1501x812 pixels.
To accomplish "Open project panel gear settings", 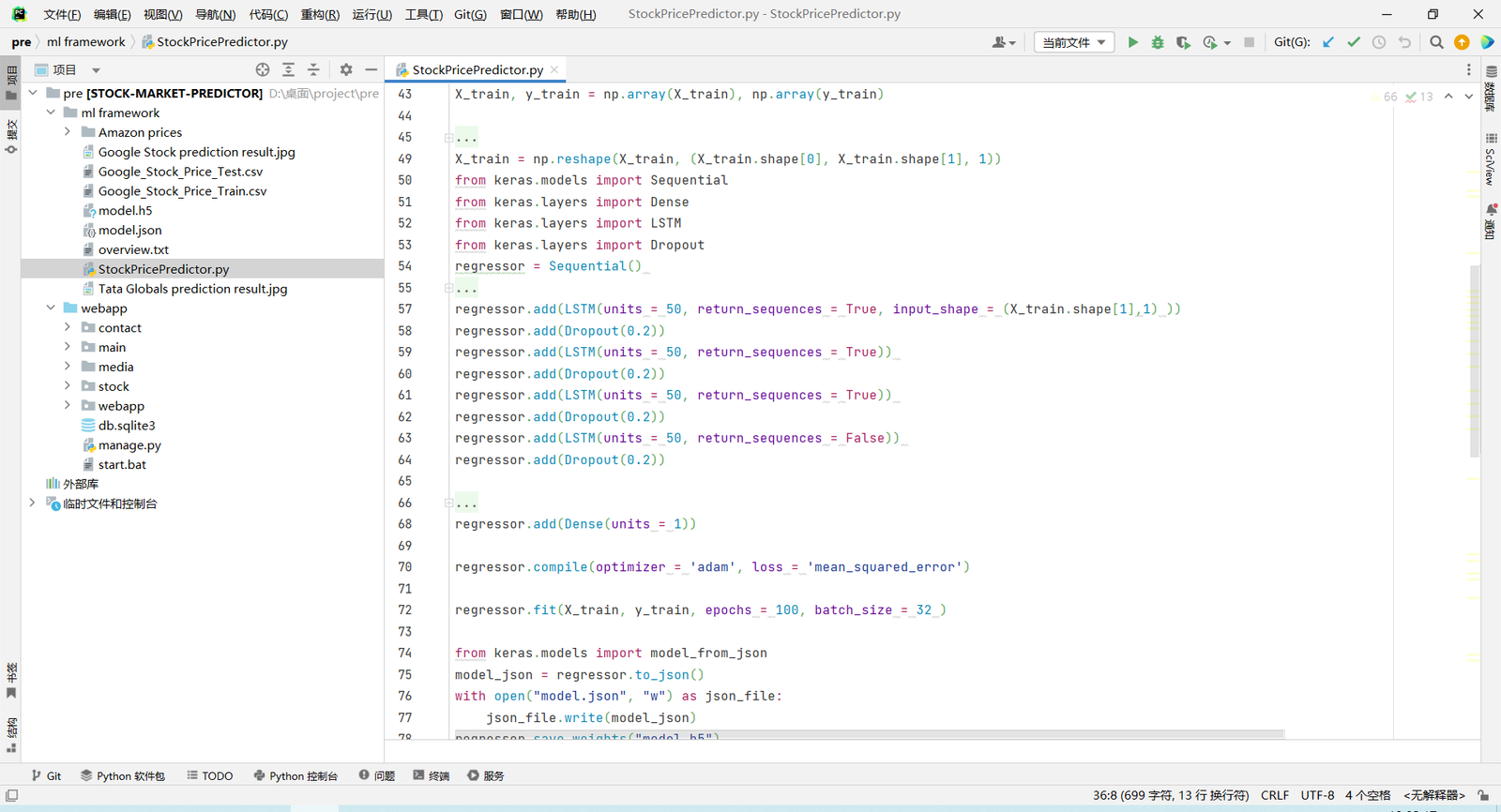I will click(346, 69).
